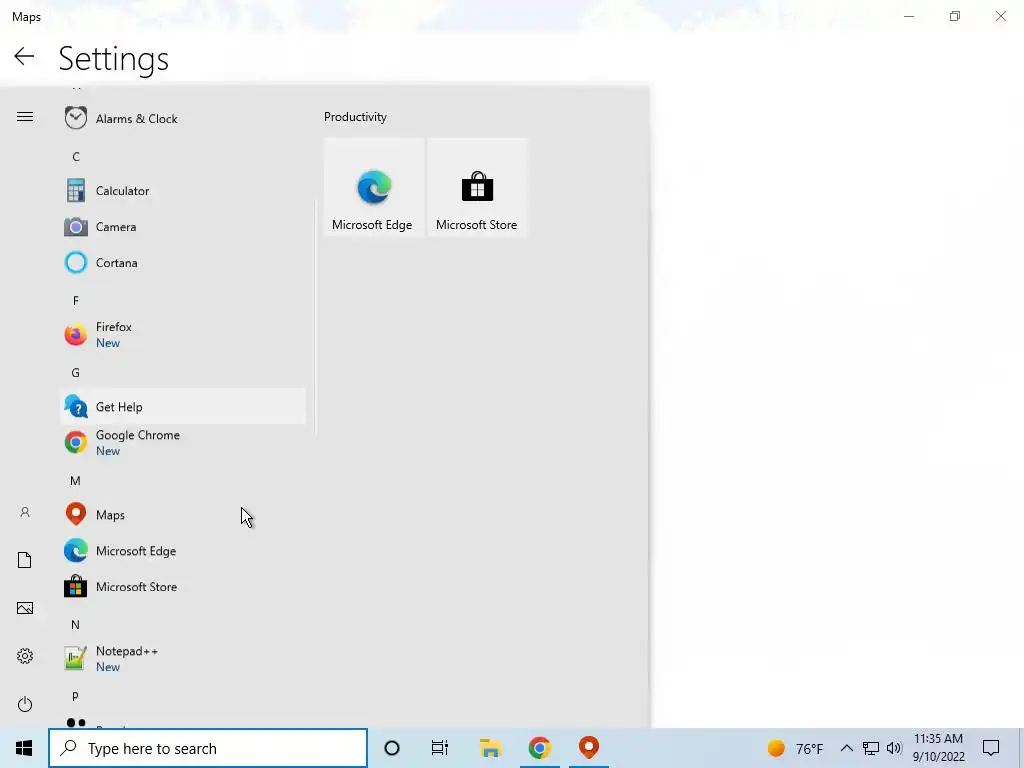Open the Action Center notifications
1024x768 pixels.
click(x=991, y=748)
